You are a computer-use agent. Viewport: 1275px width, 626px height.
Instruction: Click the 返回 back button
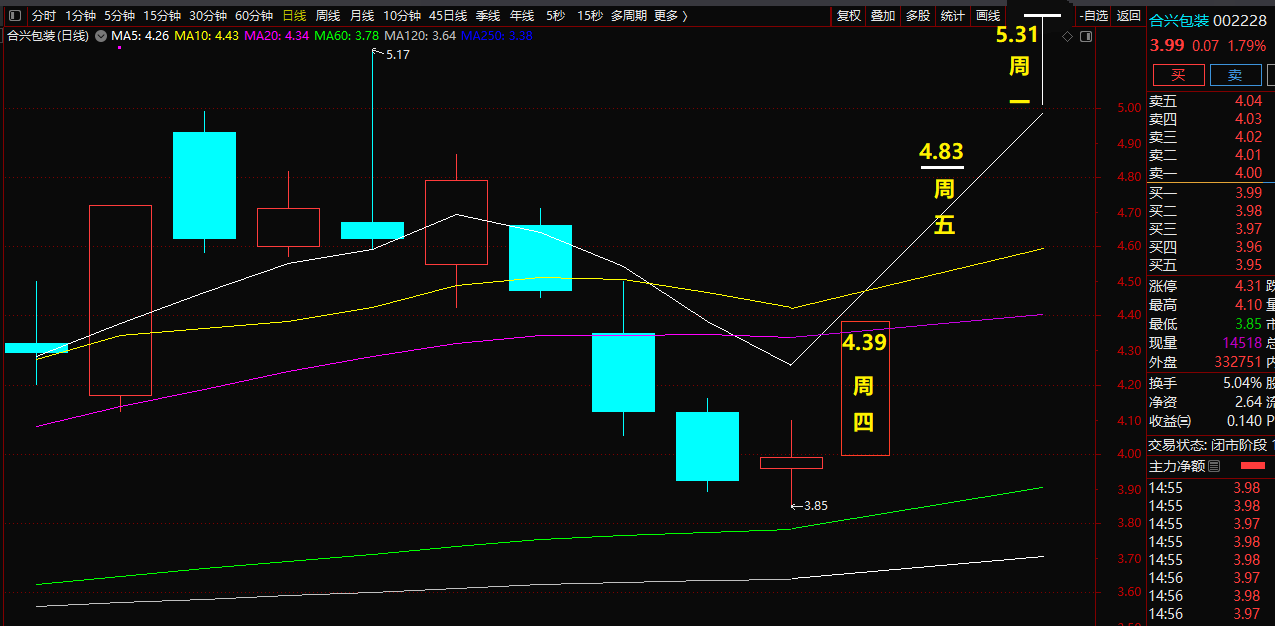point(1128,16)
